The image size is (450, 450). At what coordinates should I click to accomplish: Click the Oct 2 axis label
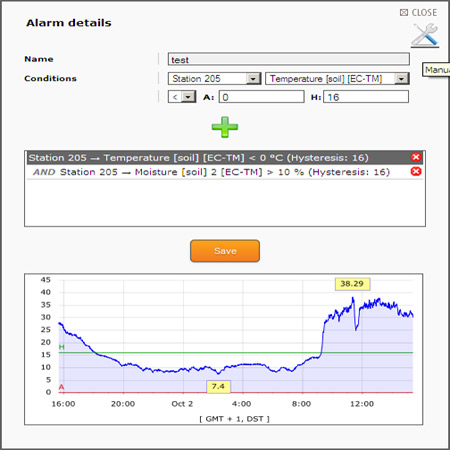(x=182, y=404)
